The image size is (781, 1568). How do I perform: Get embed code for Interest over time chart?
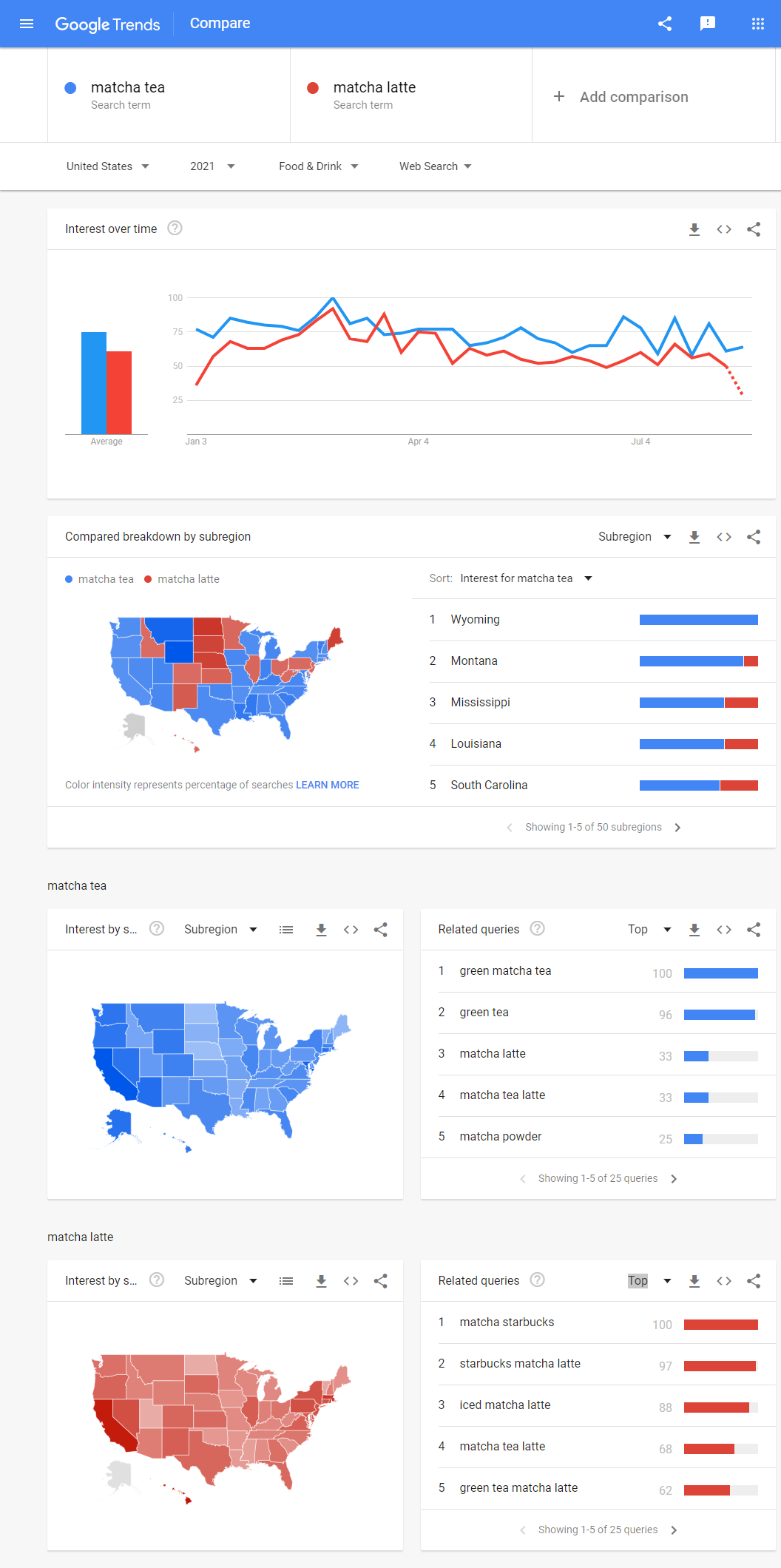click(723, 229)
